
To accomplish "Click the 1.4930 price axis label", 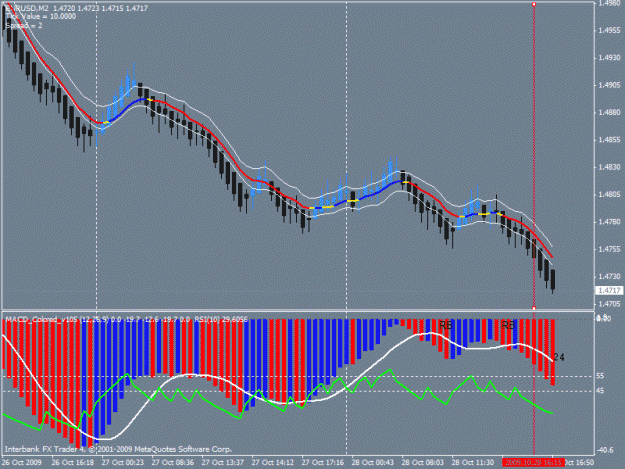I will click(609, 58).
